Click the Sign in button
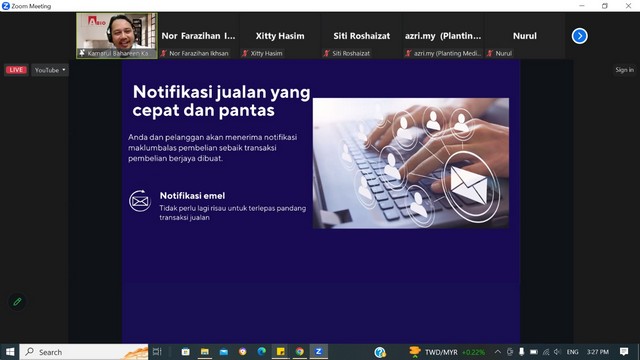The height and width of the screenshot is (360, 640). (x=624, y=70)
